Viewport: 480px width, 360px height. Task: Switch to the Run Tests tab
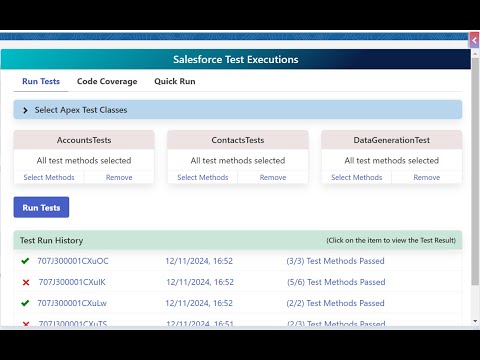[41, 81]
